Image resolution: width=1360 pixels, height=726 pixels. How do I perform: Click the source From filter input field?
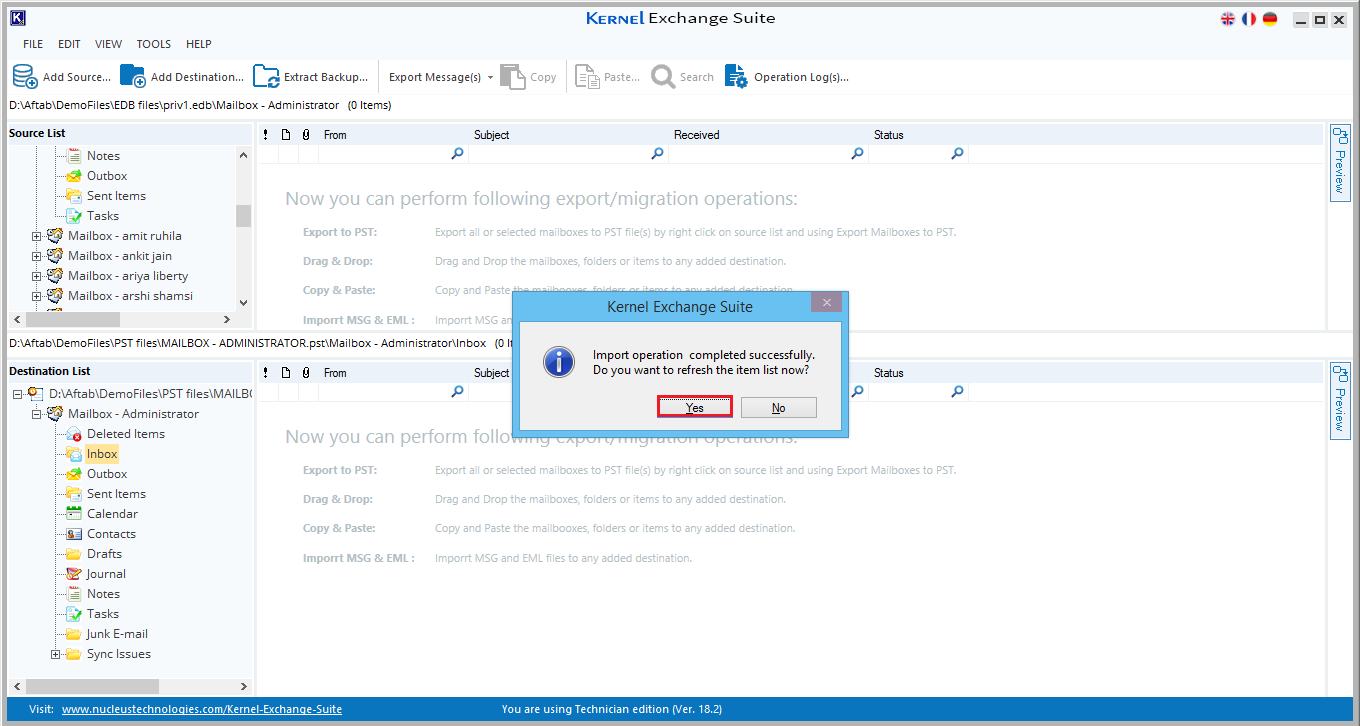(x=393, y=154)
